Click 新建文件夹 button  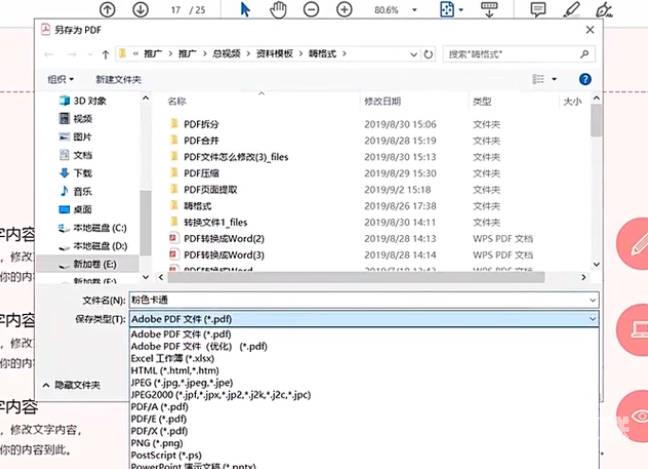(x=118, y=79)
